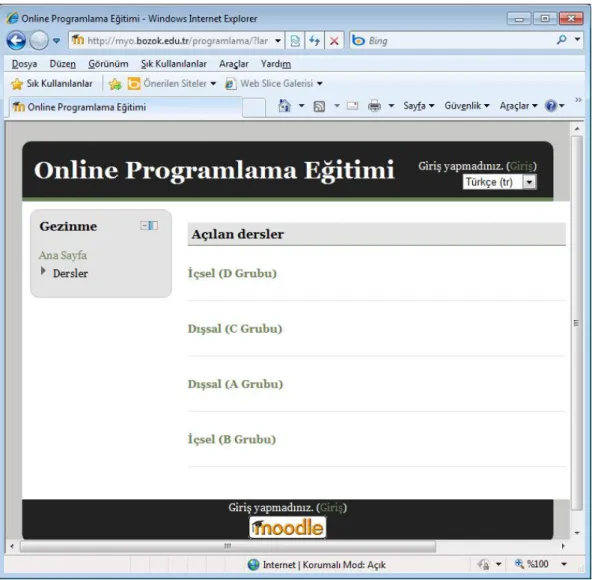Click the red Stop loading icon
This screenshot has width=592, height=580.
334,41
